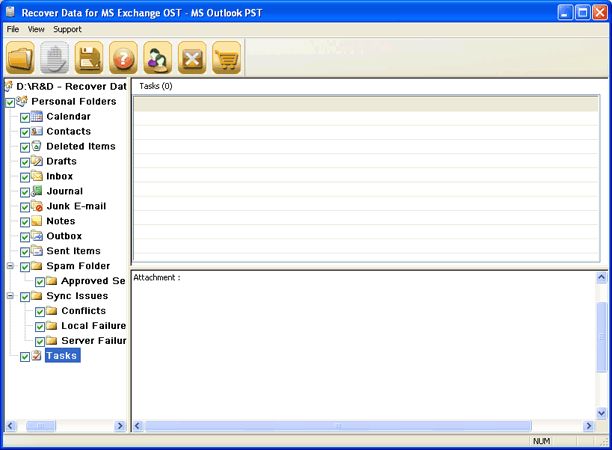Uncheck the Deleted Items checkbox

[x=25, y=147]
